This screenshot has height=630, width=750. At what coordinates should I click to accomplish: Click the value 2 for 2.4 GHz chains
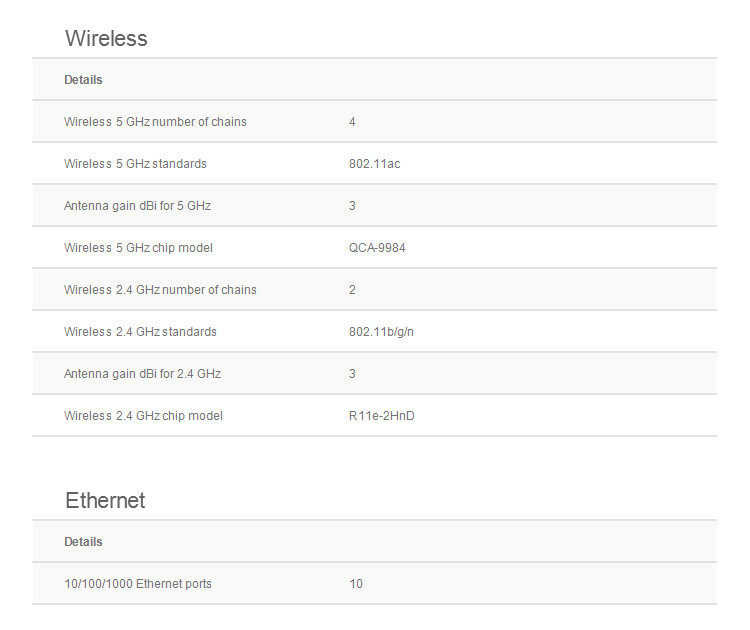pos(352,290)
